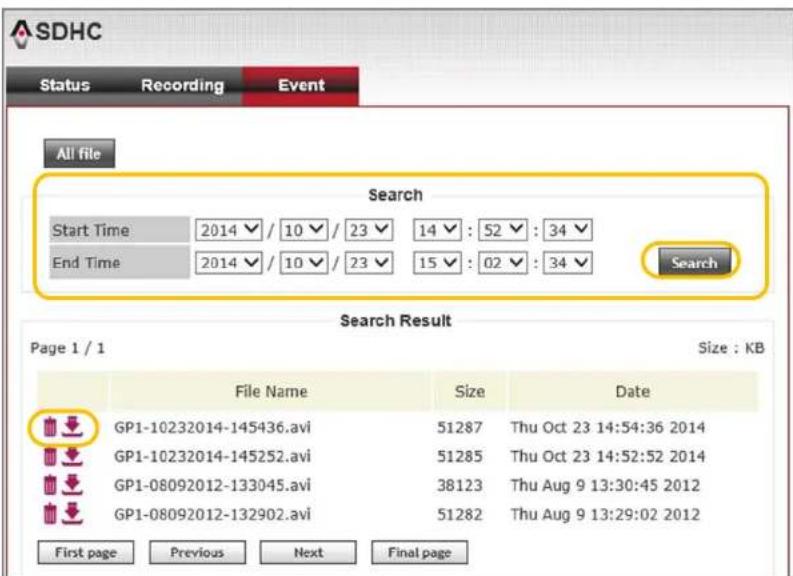This screenshot has width=793, height=576.
Task: Click date Thu Aug 9 13:30:45 2012
Action: 605,485
